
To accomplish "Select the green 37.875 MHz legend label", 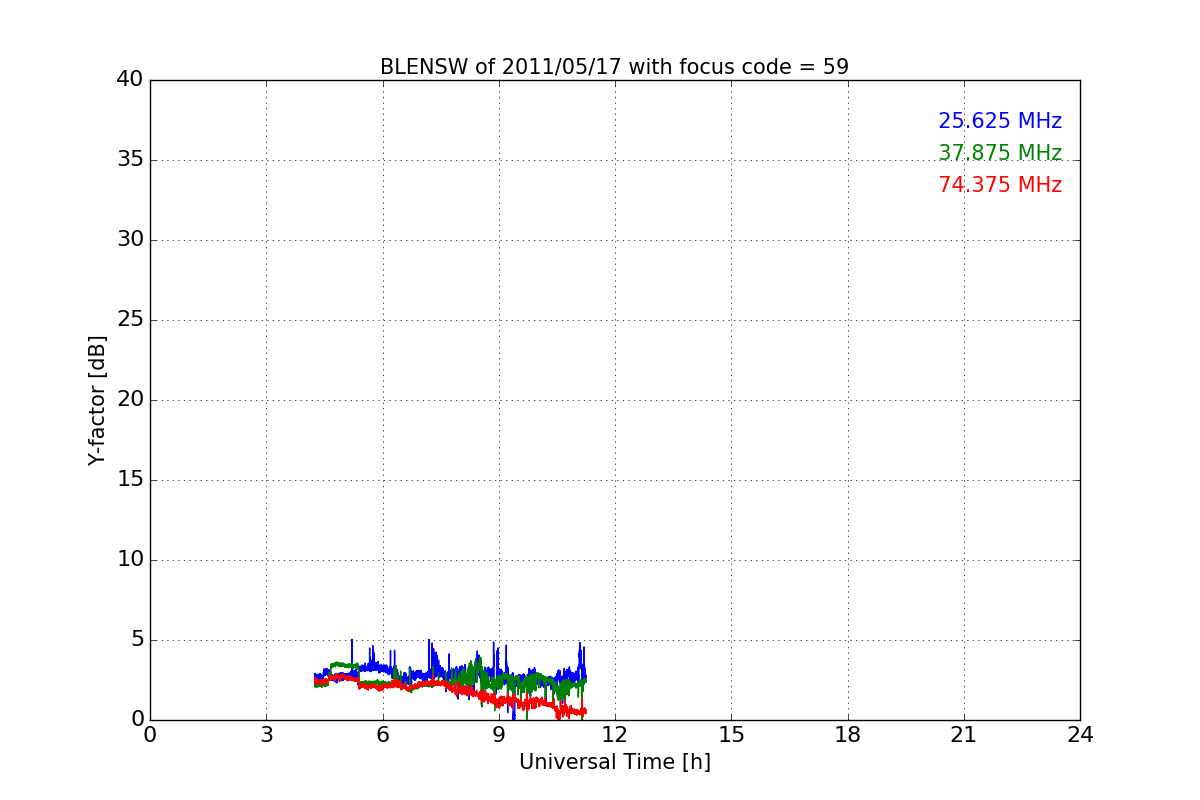I will [x=1000, y=153].
